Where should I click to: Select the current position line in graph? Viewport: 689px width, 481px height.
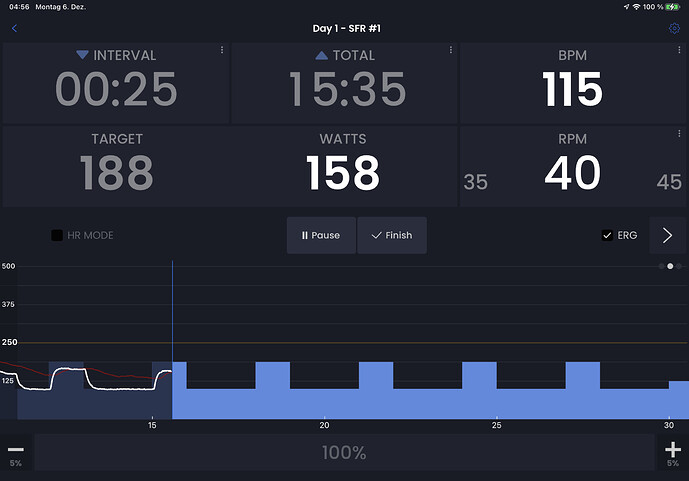point(172,340)
